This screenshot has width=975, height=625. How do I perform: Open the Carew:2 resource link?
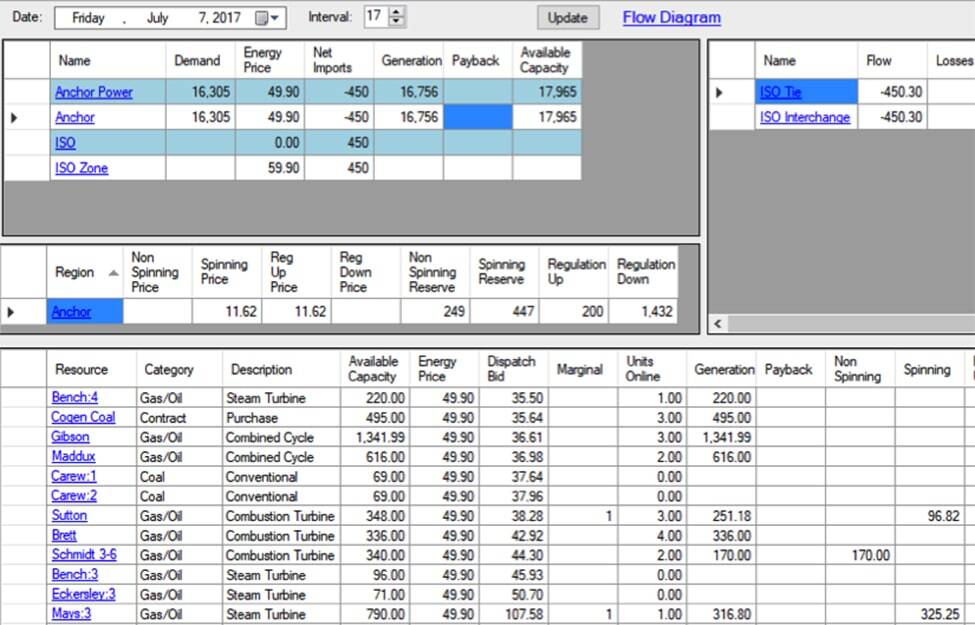click(74, 496)
